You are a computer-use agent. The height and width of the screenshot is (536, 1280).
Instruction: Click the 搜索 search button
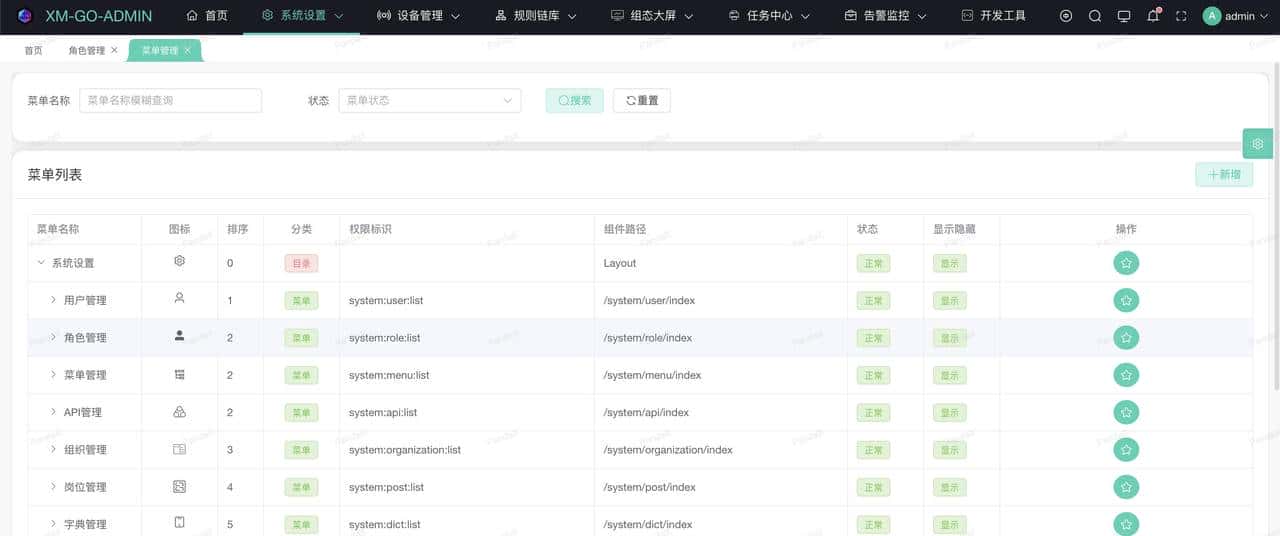click(x=574, y=100)
